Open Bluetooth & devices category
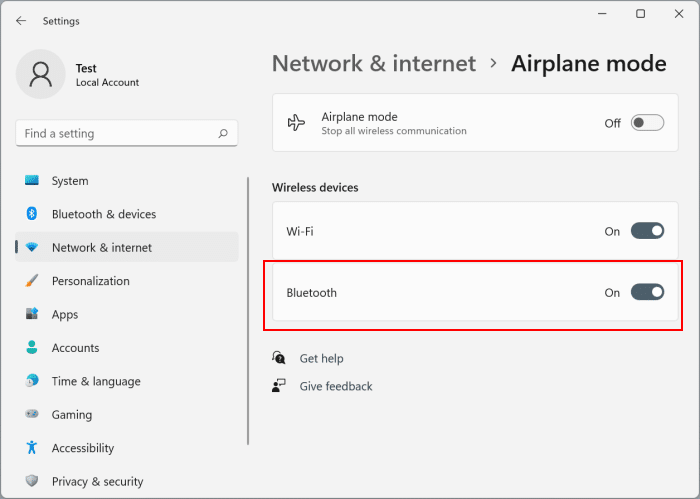 click(x=127, y=214)
